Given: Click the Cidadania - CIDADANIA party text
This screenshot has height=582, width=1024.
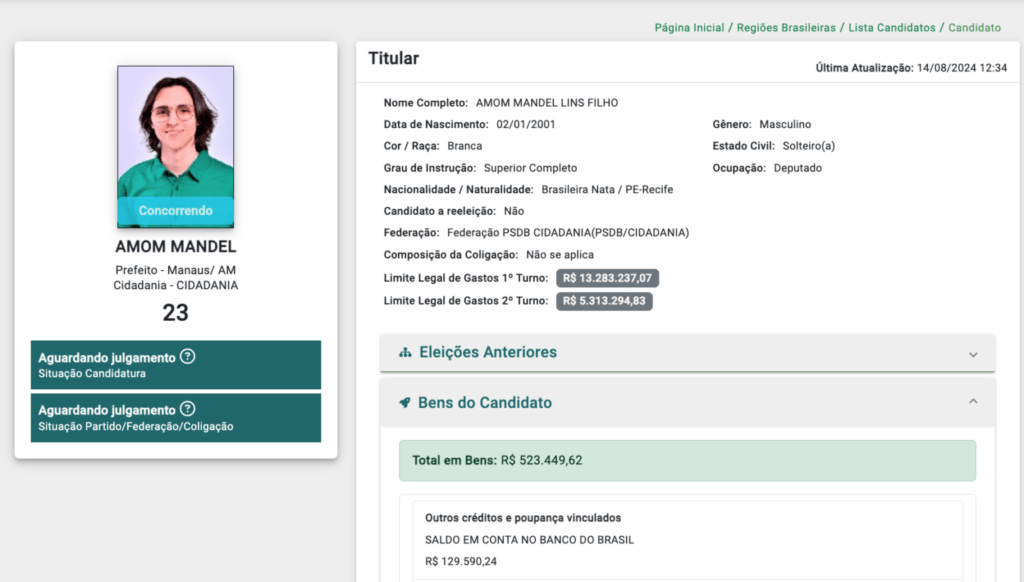Looking at the screenshot, I should pos(176,285).
